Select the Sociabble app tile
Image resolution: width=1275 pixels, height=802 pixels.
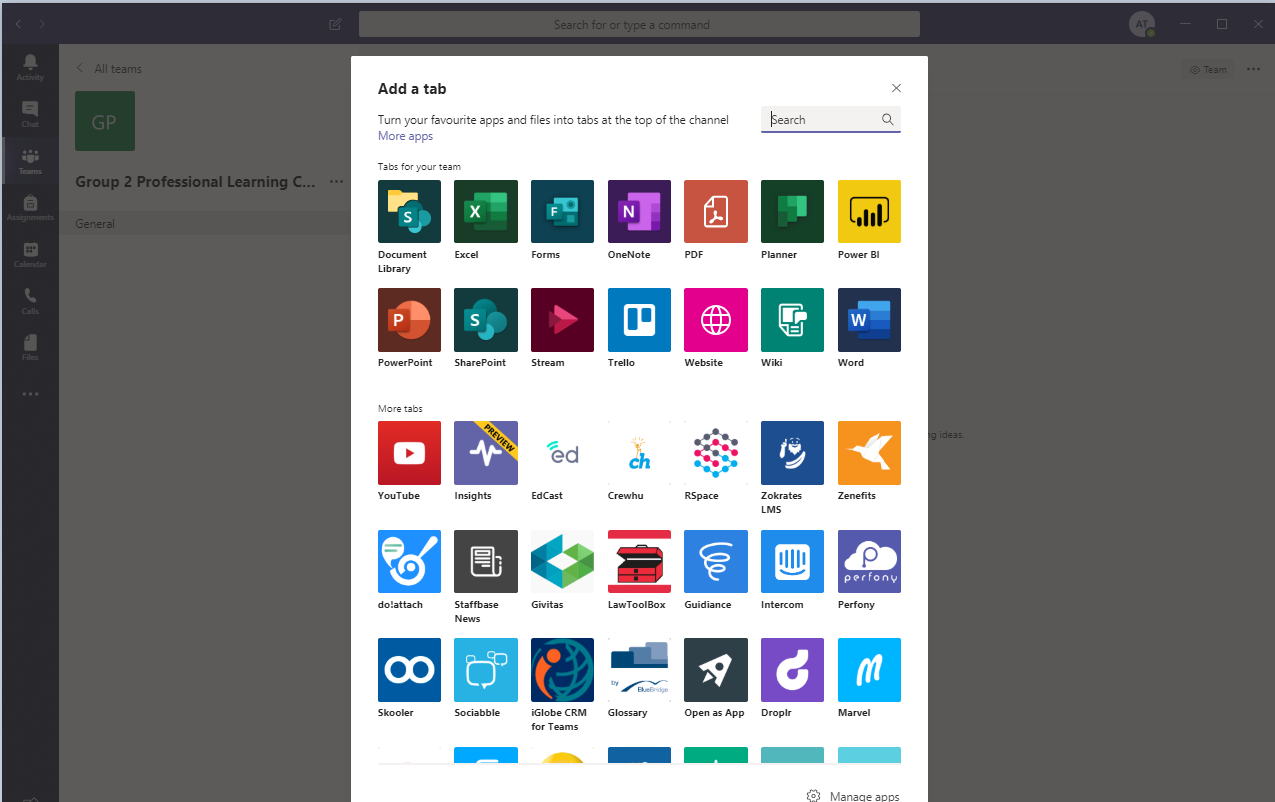[486, 670]
